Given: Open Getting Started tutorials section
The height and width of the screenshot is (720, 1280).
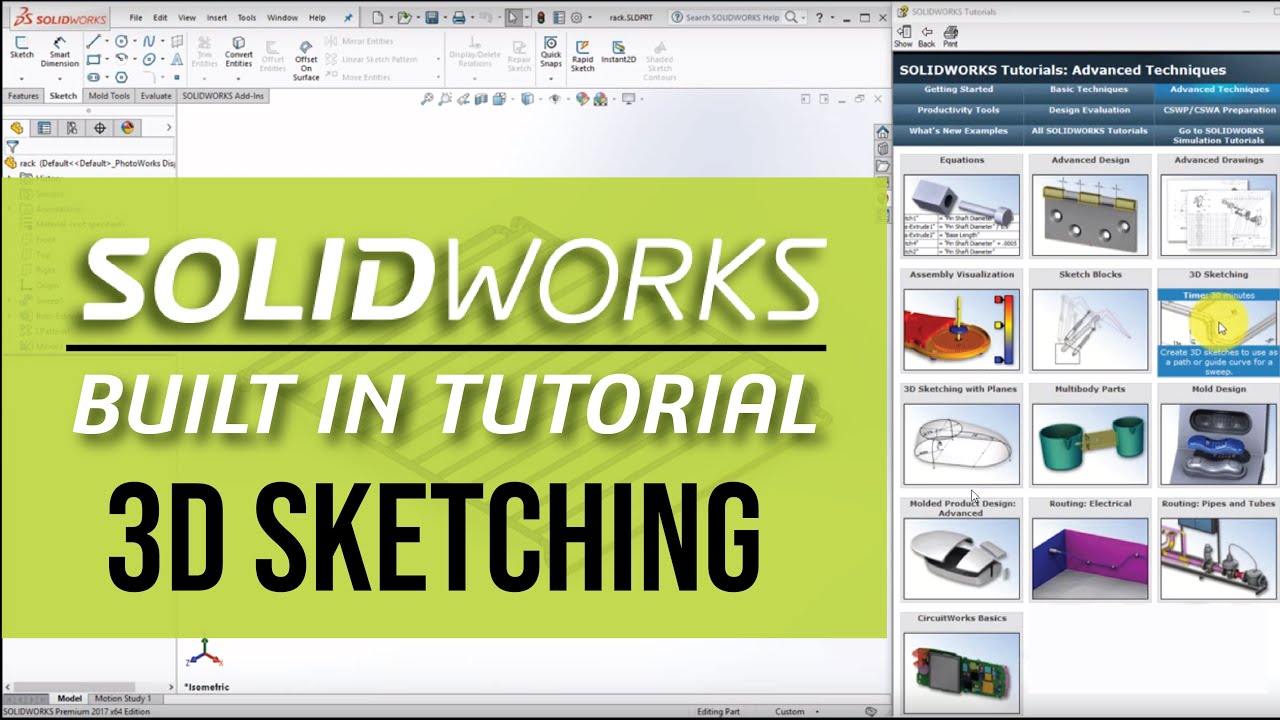Looking at the screenshot, I should click(x=958, y=89).
